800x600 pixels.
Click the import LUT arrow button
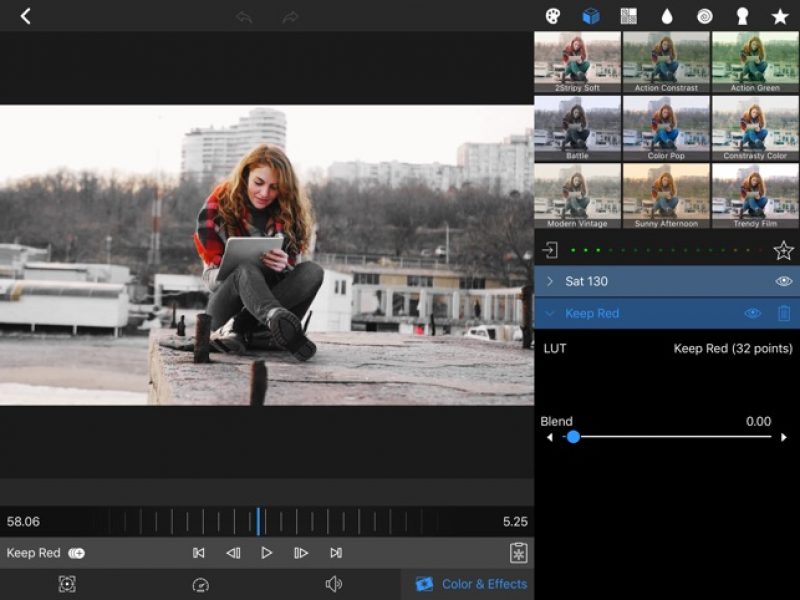[552, 251]
